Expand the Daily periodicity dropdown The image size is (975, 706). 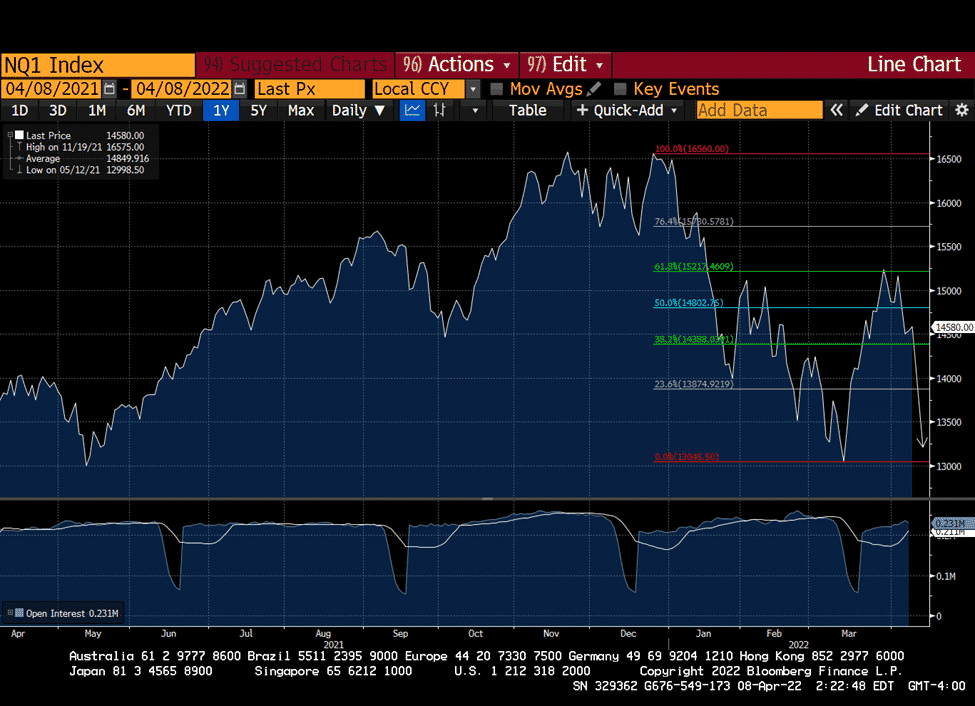pyautogui.click(x=358, y=110)
